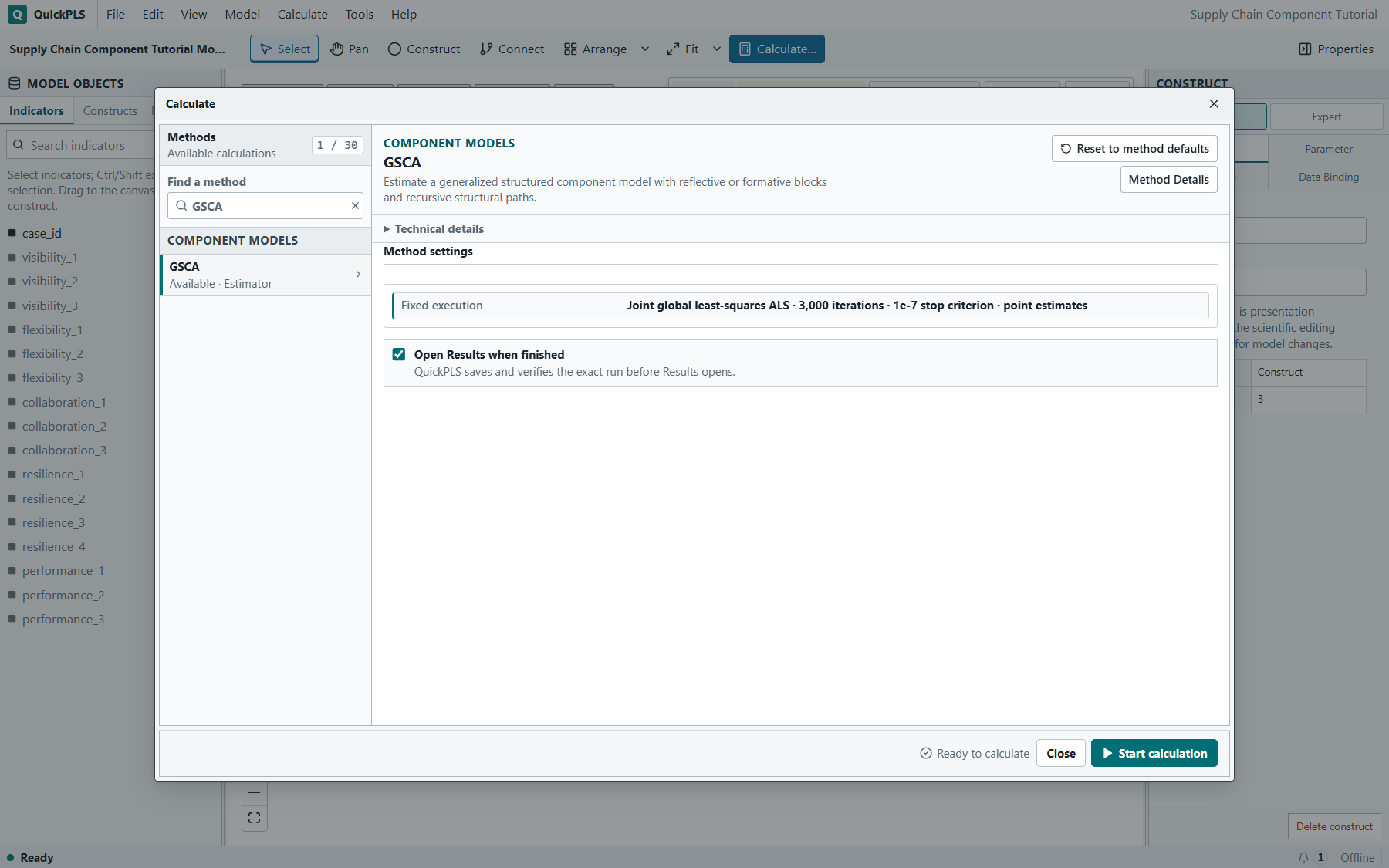The width and height of the screenshot is (1389, 868).
Task: Click the Expert tab in Construct panel
Action: pyautogui.click(x=1326, y=117)
